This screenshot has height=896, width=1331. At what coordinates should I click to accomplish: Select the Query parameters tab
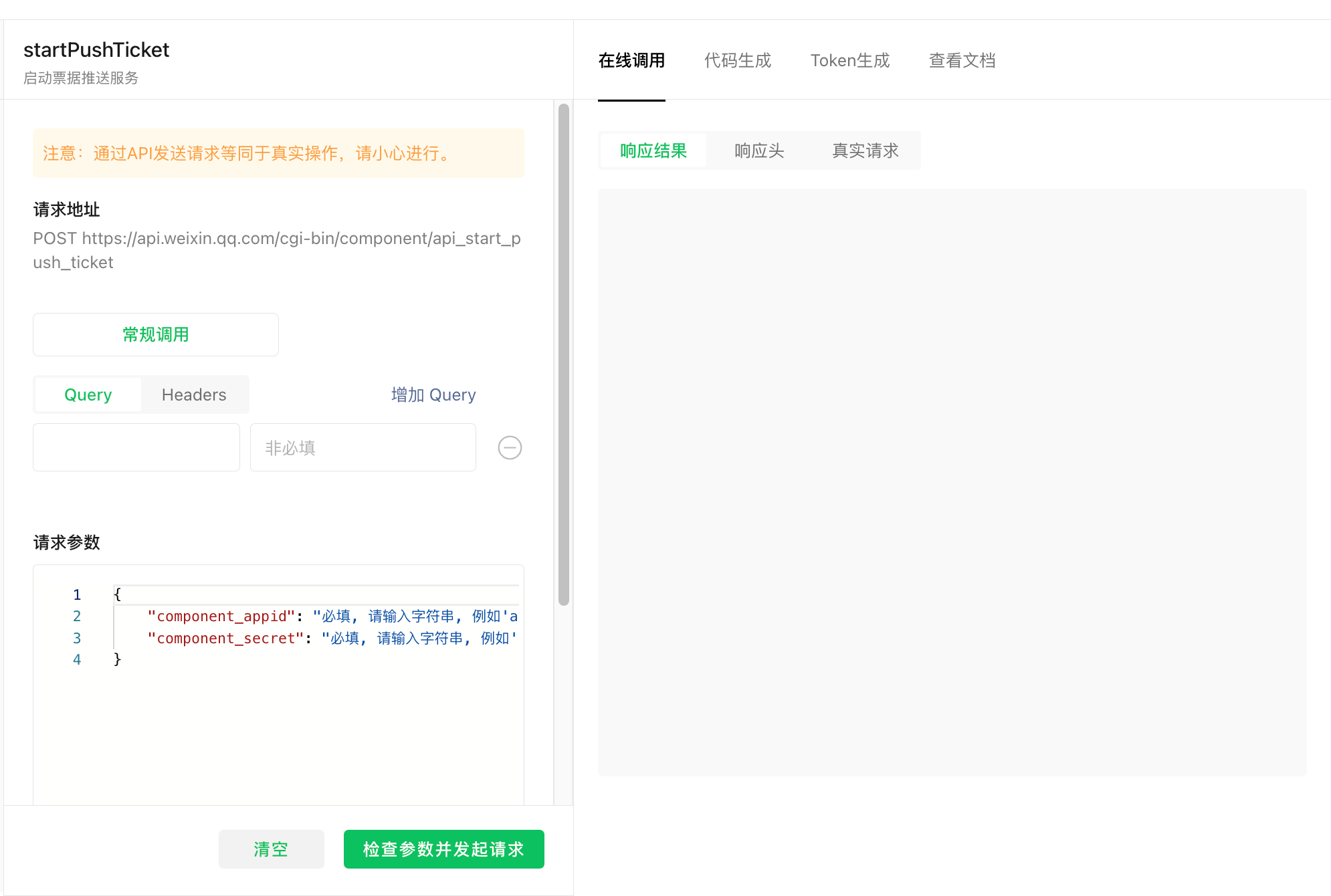tap(88, 395)
